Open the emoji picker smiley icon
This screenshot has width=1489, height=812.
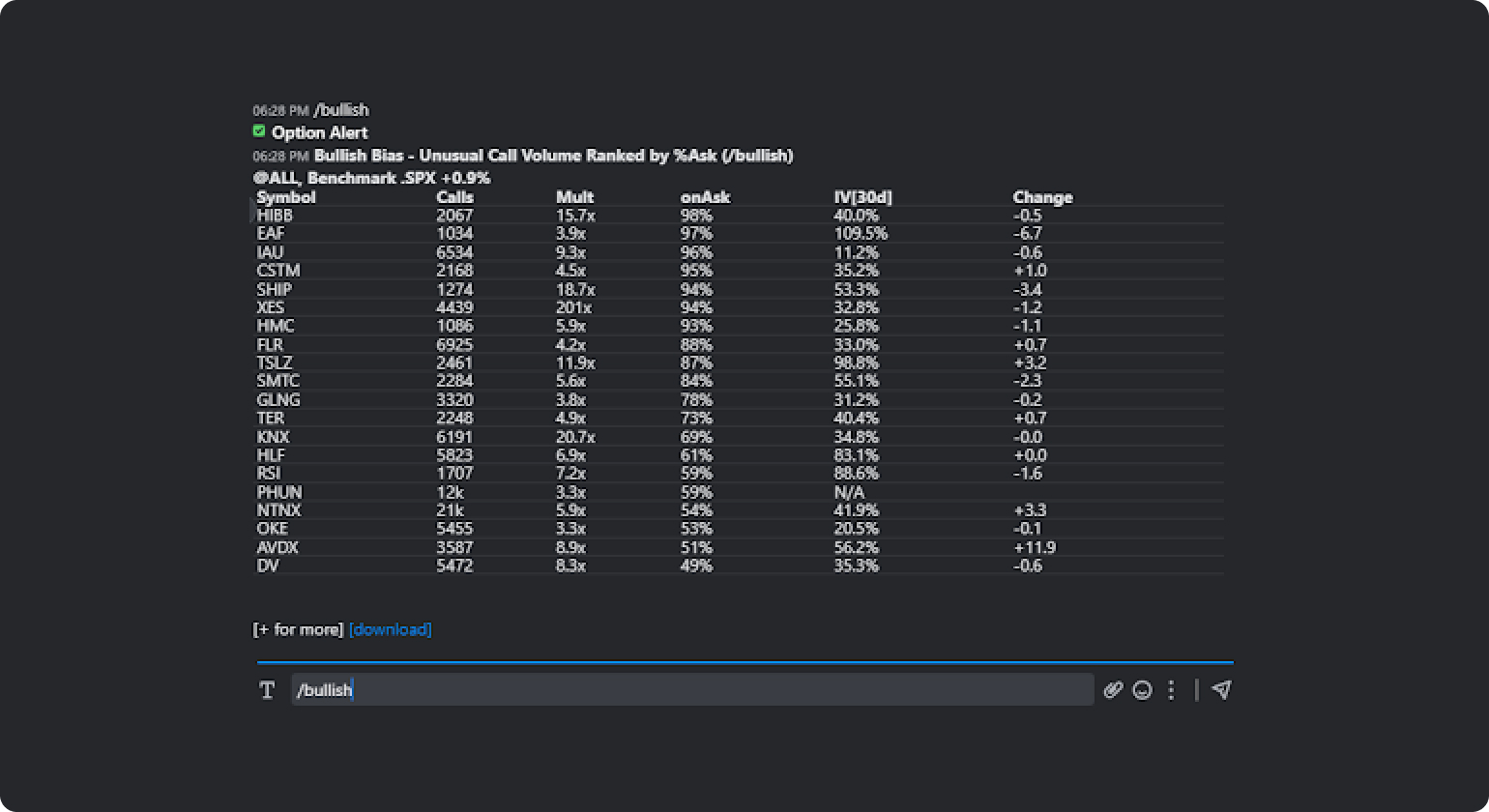[1142, 690]
